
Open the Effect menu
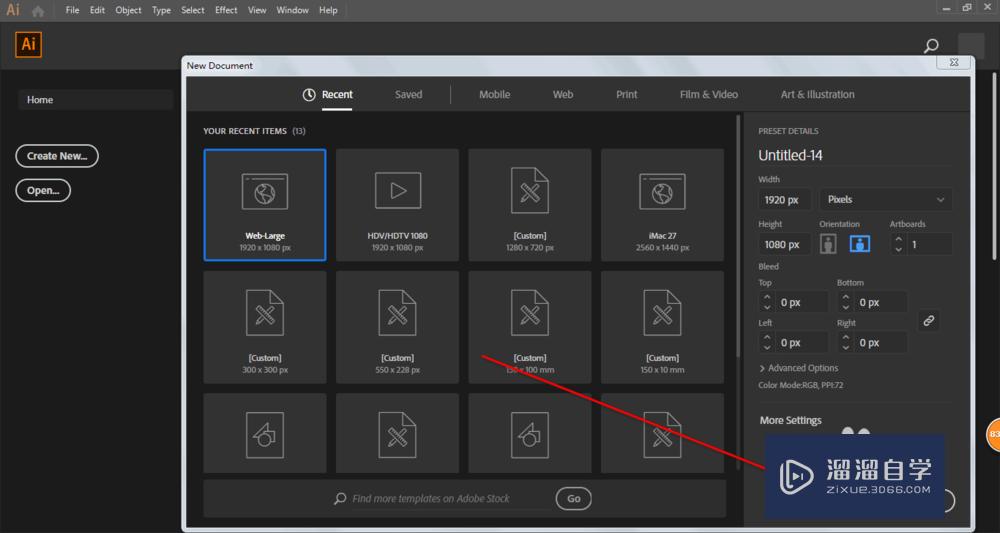(x=226, y=10)
